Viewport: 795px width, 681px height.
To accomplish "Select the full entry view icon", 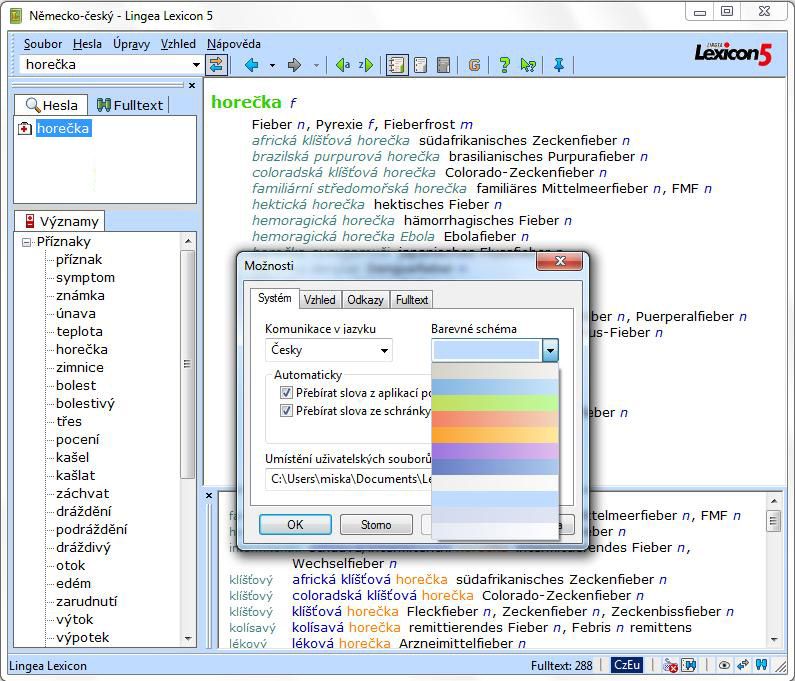I will pyautogui.click(x=396, y=65).
